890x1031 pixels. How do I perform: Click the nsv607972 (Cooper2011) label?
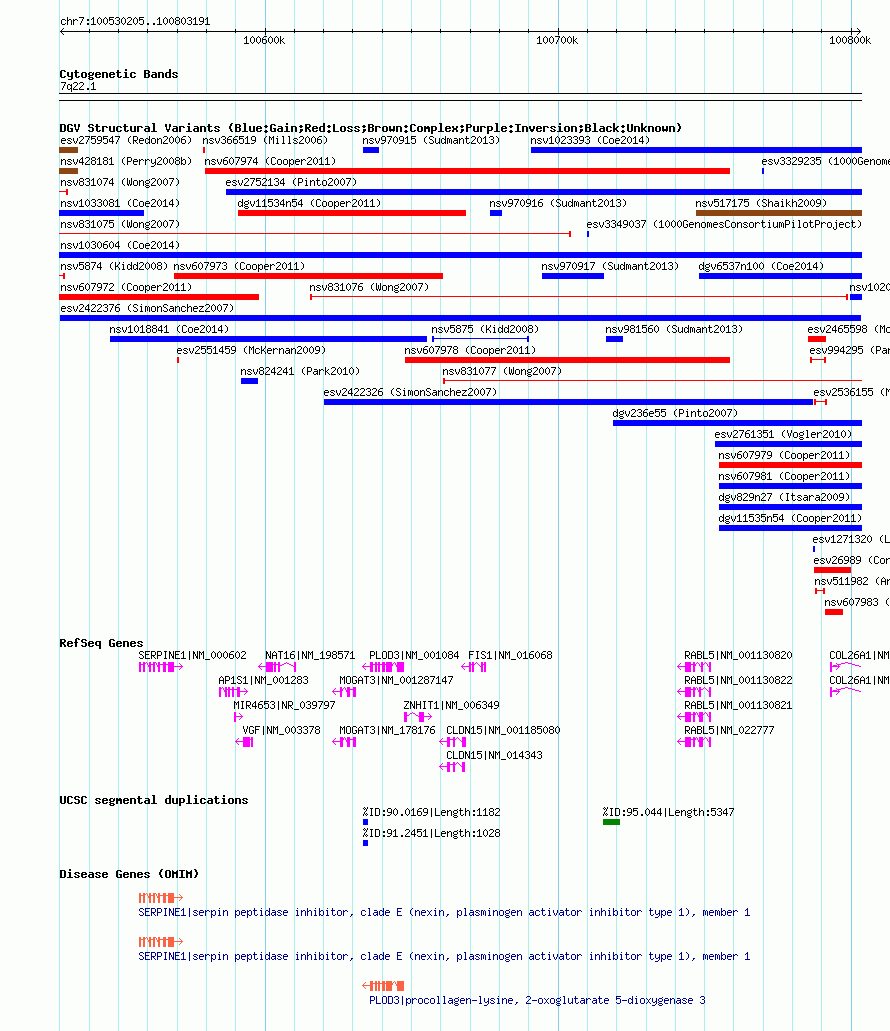point(126,287)
